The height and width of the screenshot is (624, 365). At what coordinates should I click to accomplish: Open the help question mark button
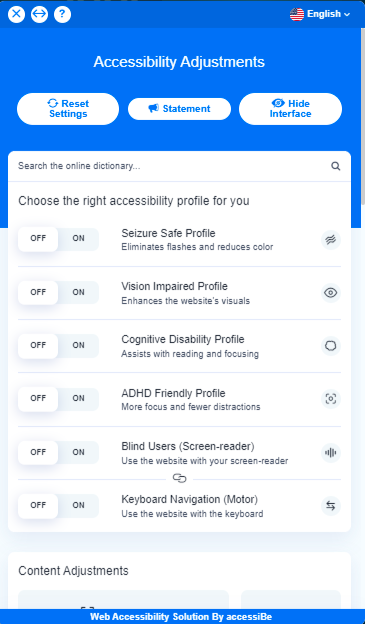click(62, 14)
